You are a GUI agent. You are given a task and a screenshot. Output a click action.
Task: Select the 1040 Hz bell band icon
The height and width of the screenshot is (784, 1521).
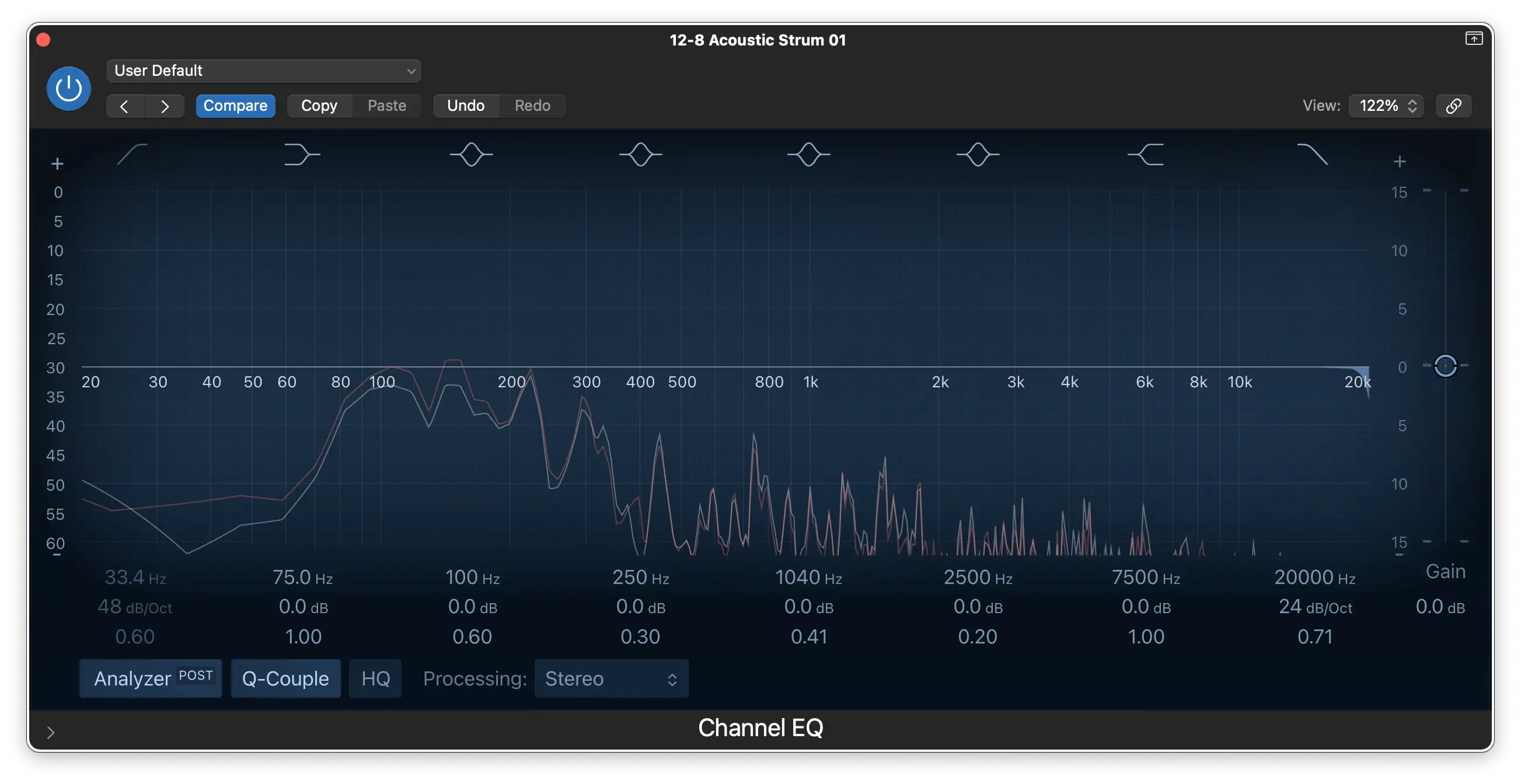click(x=809, y=154)
